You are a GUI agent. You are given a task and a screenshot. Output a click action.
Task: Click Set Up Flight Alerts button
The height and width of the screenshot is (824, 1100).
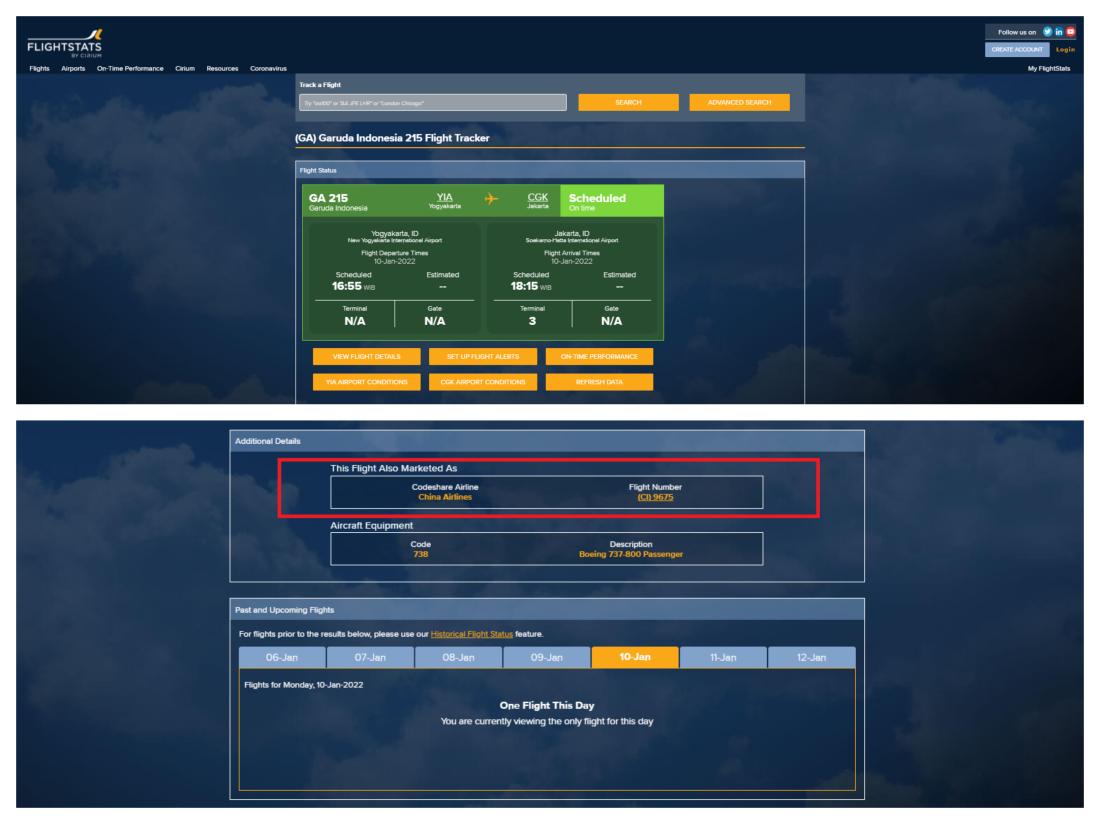tap(483, 357)
